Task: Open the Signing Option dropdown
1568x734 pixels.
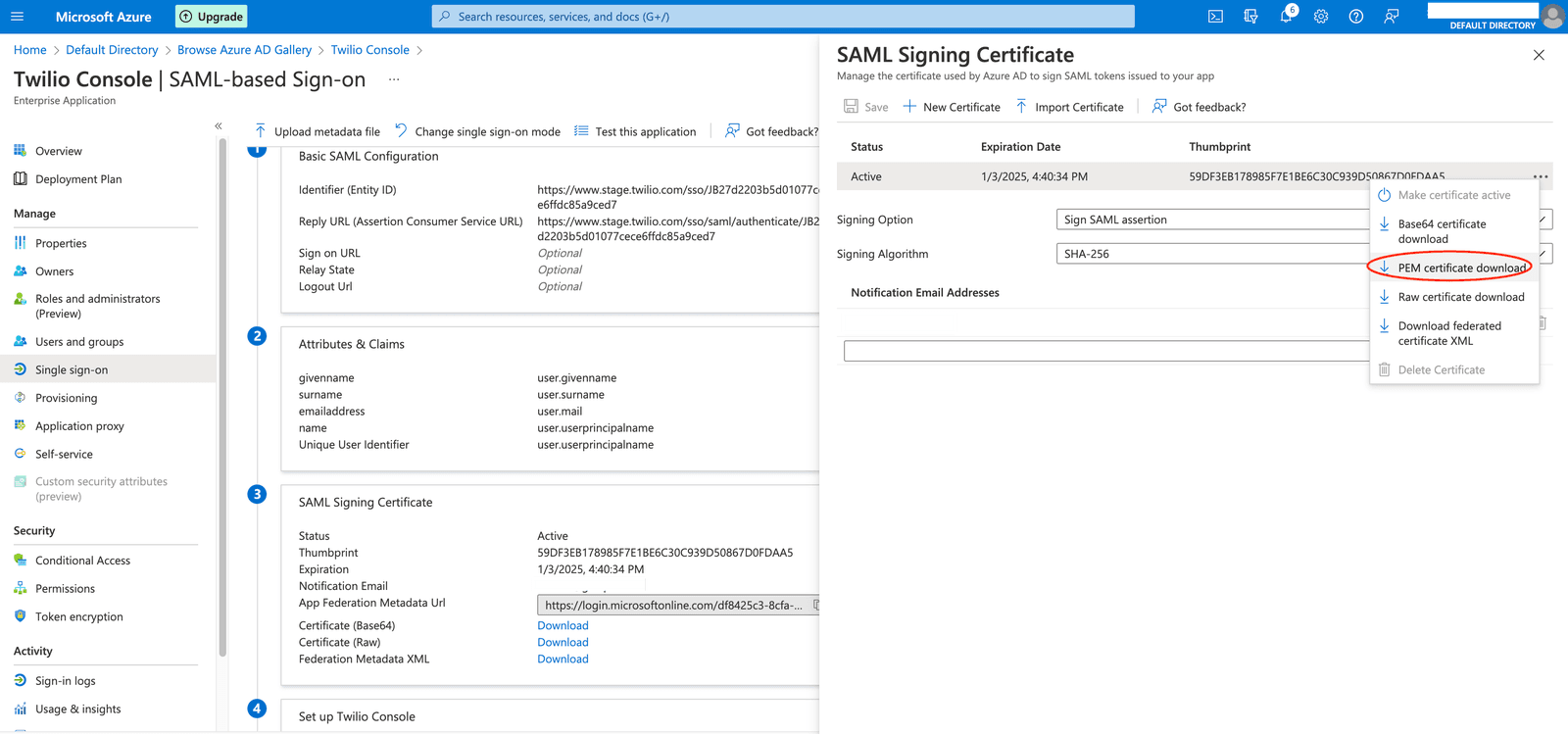Action: [x=1213, y=220]
